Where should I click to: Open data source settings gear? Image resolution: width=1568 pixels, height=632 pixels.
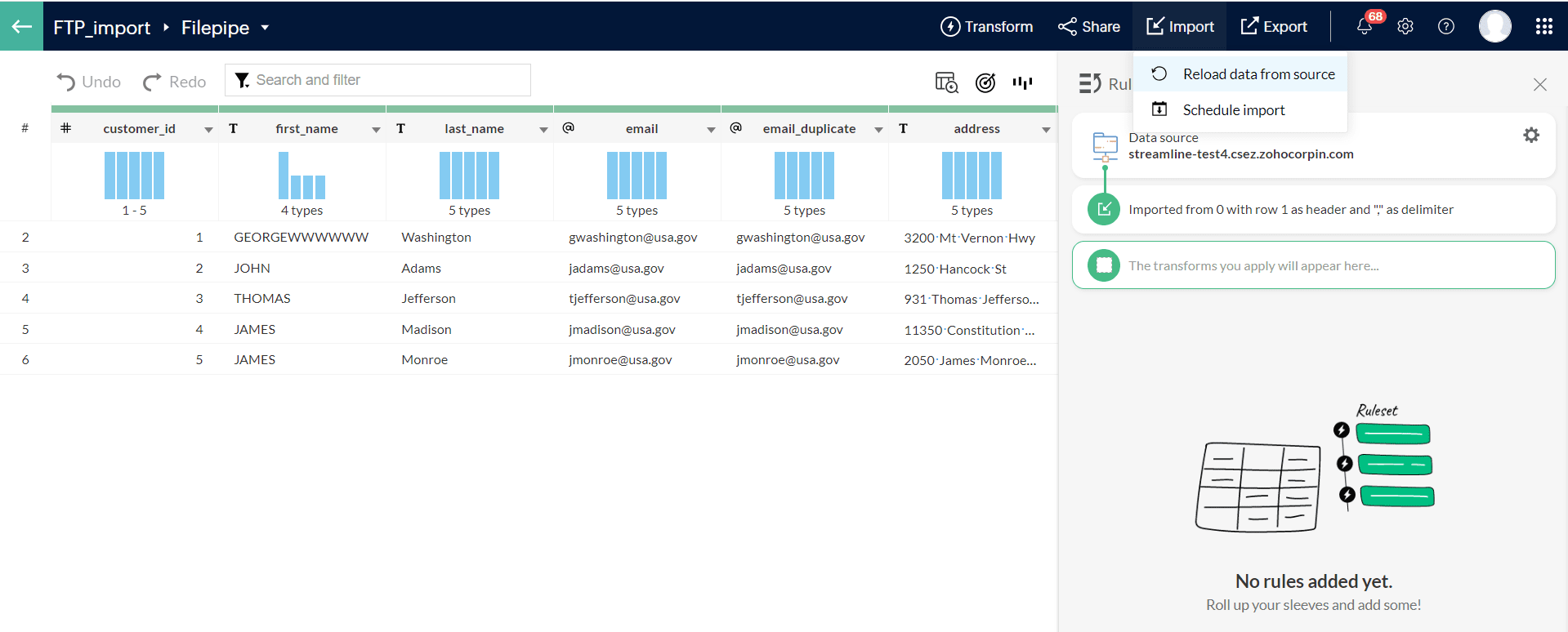tap(1530, 135)
